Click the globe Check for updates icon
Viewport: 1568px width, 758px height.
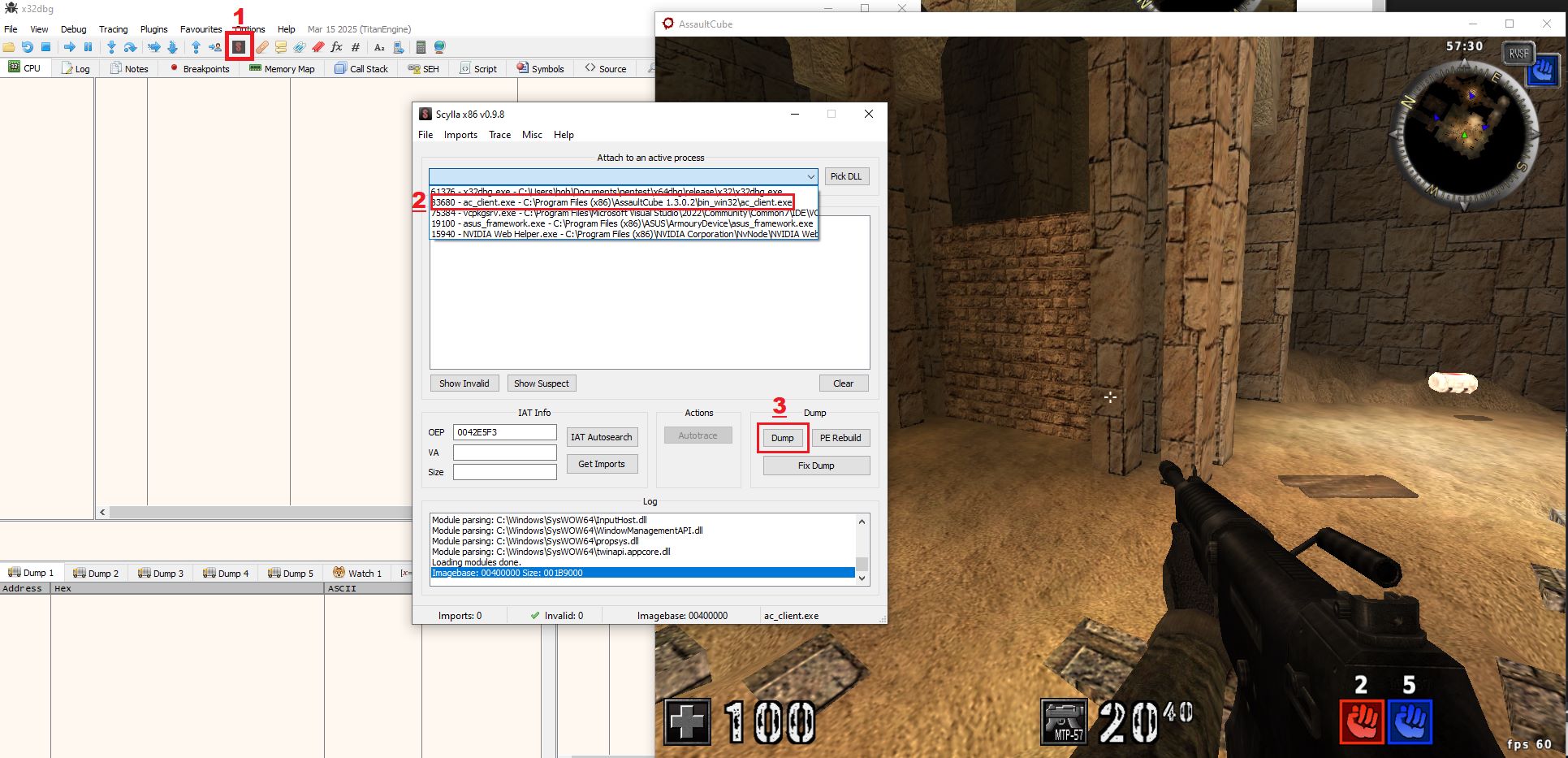(440, 47)
